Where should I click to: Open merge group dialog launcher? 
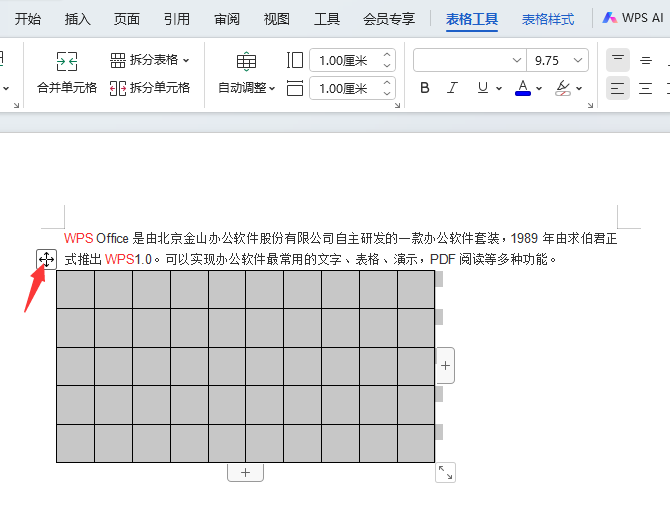16,105
